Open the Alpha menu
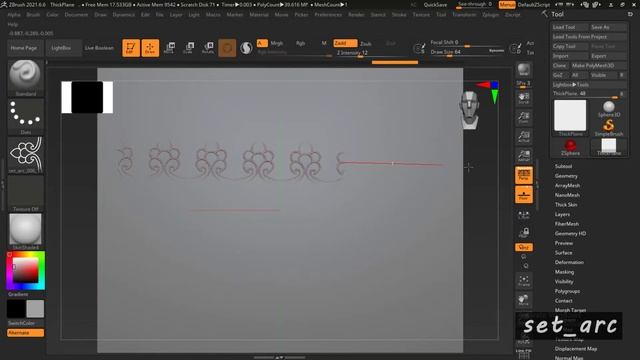Viewport: 640px width, 360px height. [14, 15]
